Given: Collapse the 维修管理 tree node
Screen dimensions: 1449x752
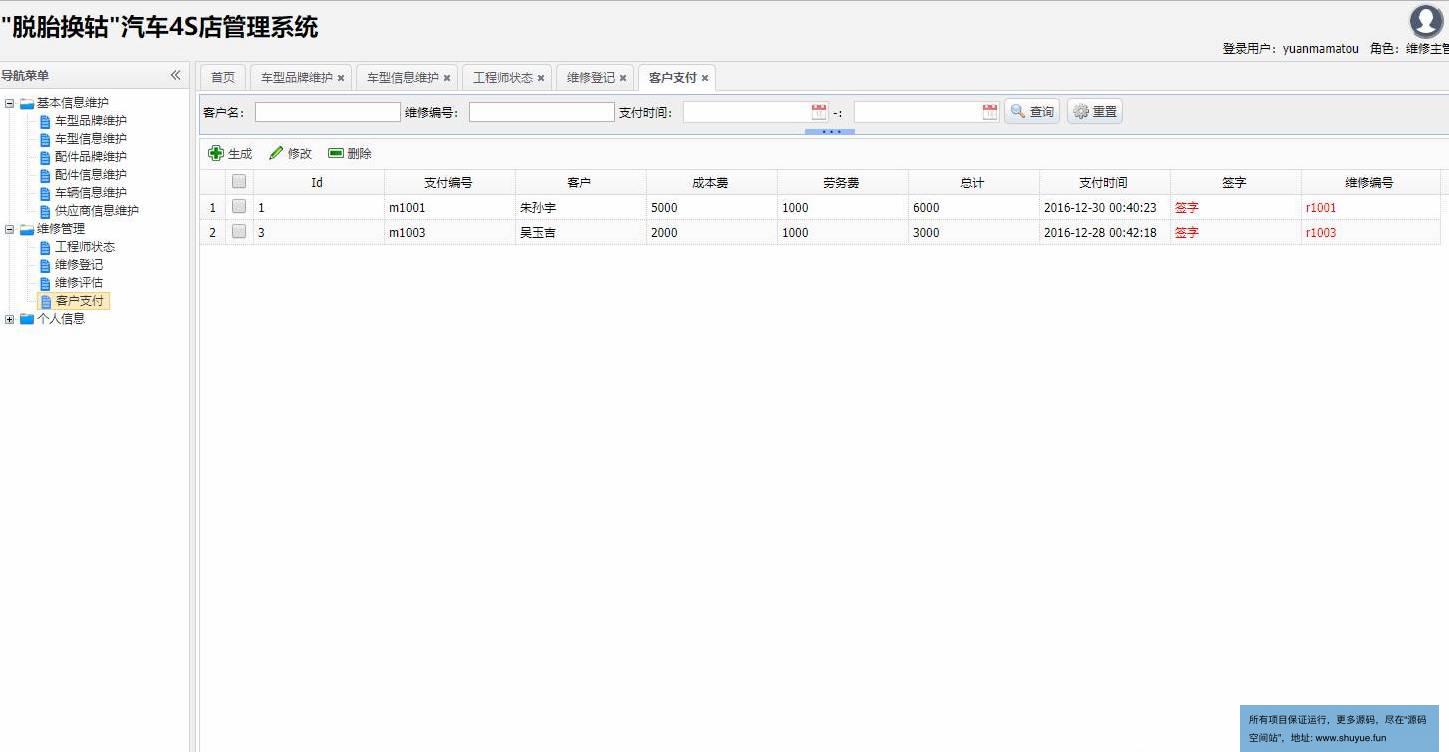Looking at the screenshot, I should [x=10, y=229].
